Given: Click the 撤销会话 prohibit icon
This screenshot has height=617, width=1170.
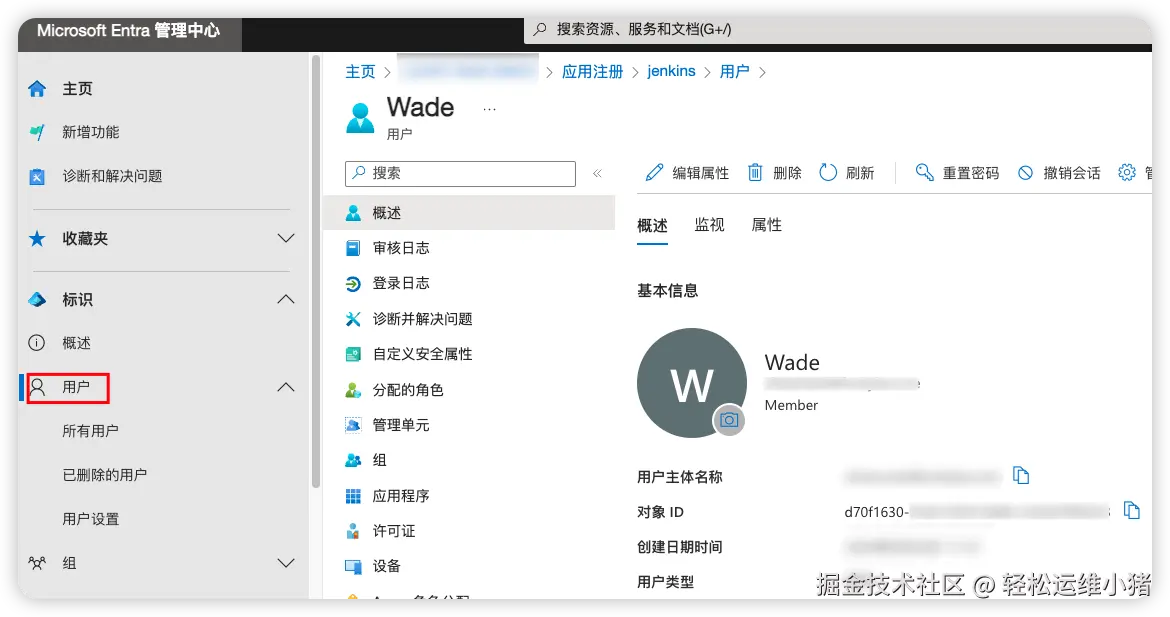Looking at the screenshot, I should tap(1026, 173).
